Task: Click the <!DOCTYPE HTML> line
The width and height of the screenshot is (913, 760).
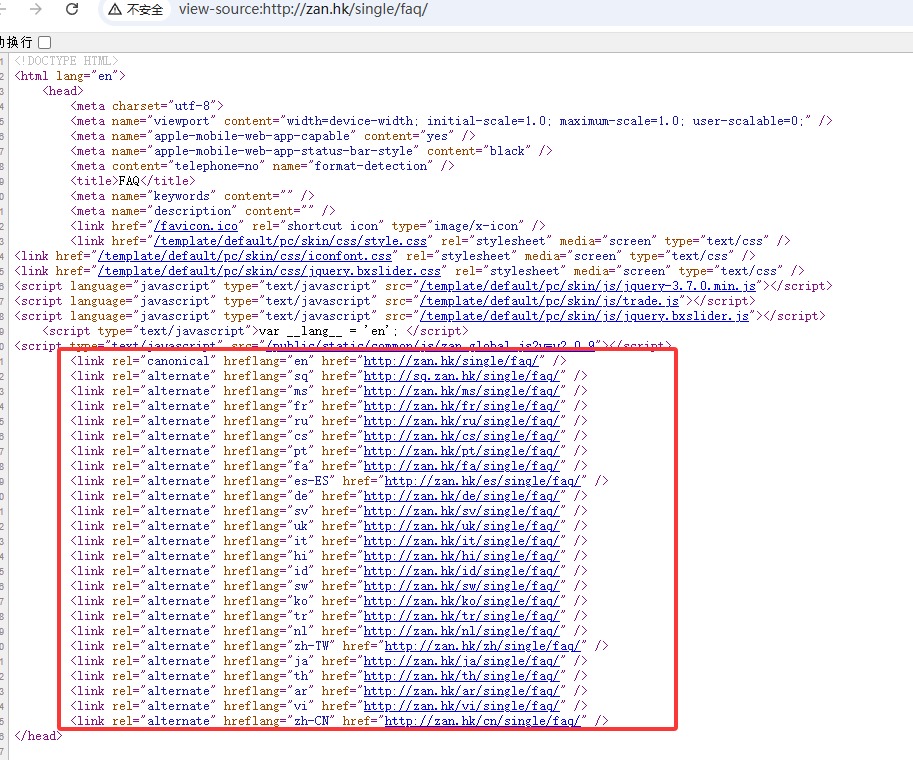Action: (66, 61)
